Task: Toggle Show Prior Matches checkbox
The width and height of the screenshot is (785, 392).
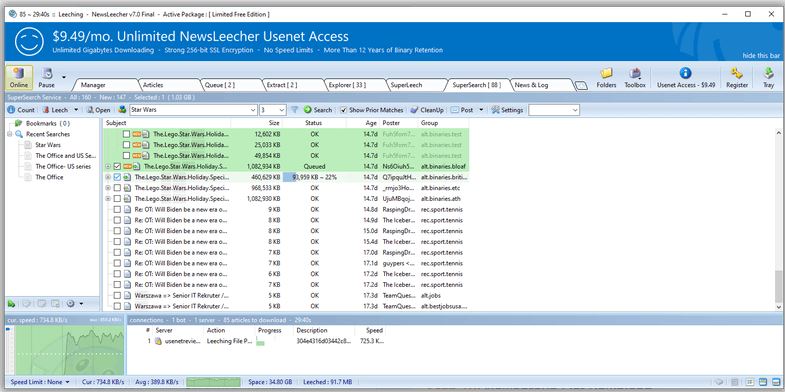Action: point(343,110)
